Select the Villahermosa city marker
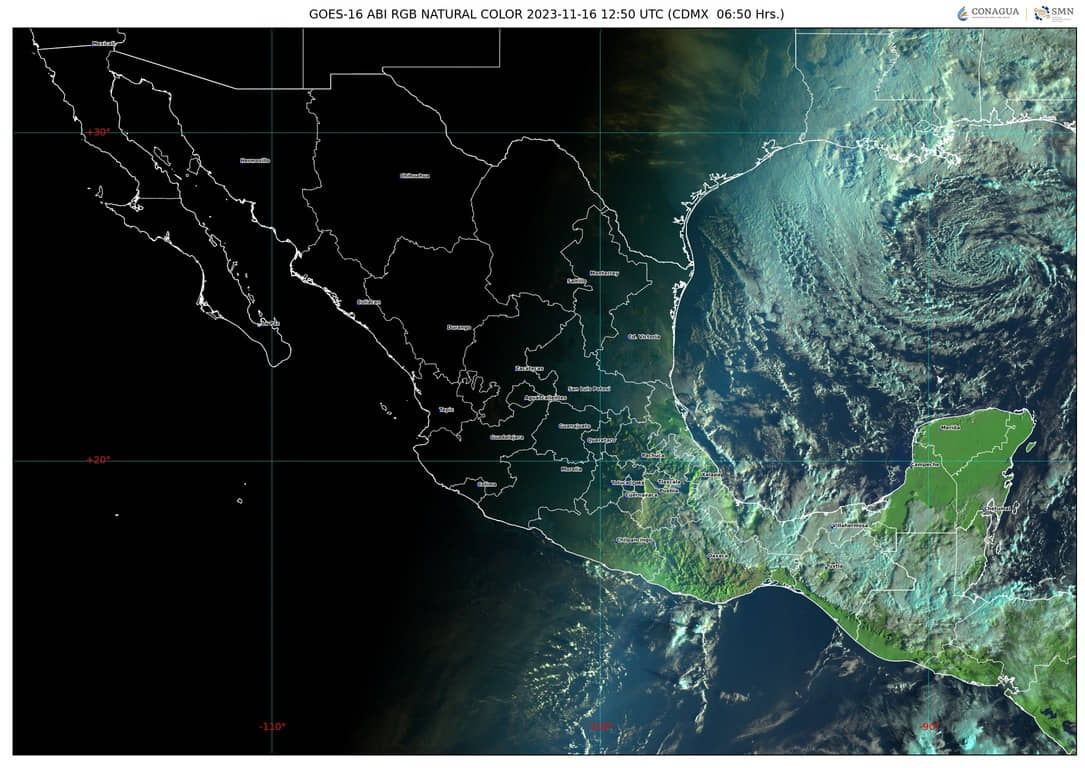This screenshot has width=1085, height=768. click(852, 524)
